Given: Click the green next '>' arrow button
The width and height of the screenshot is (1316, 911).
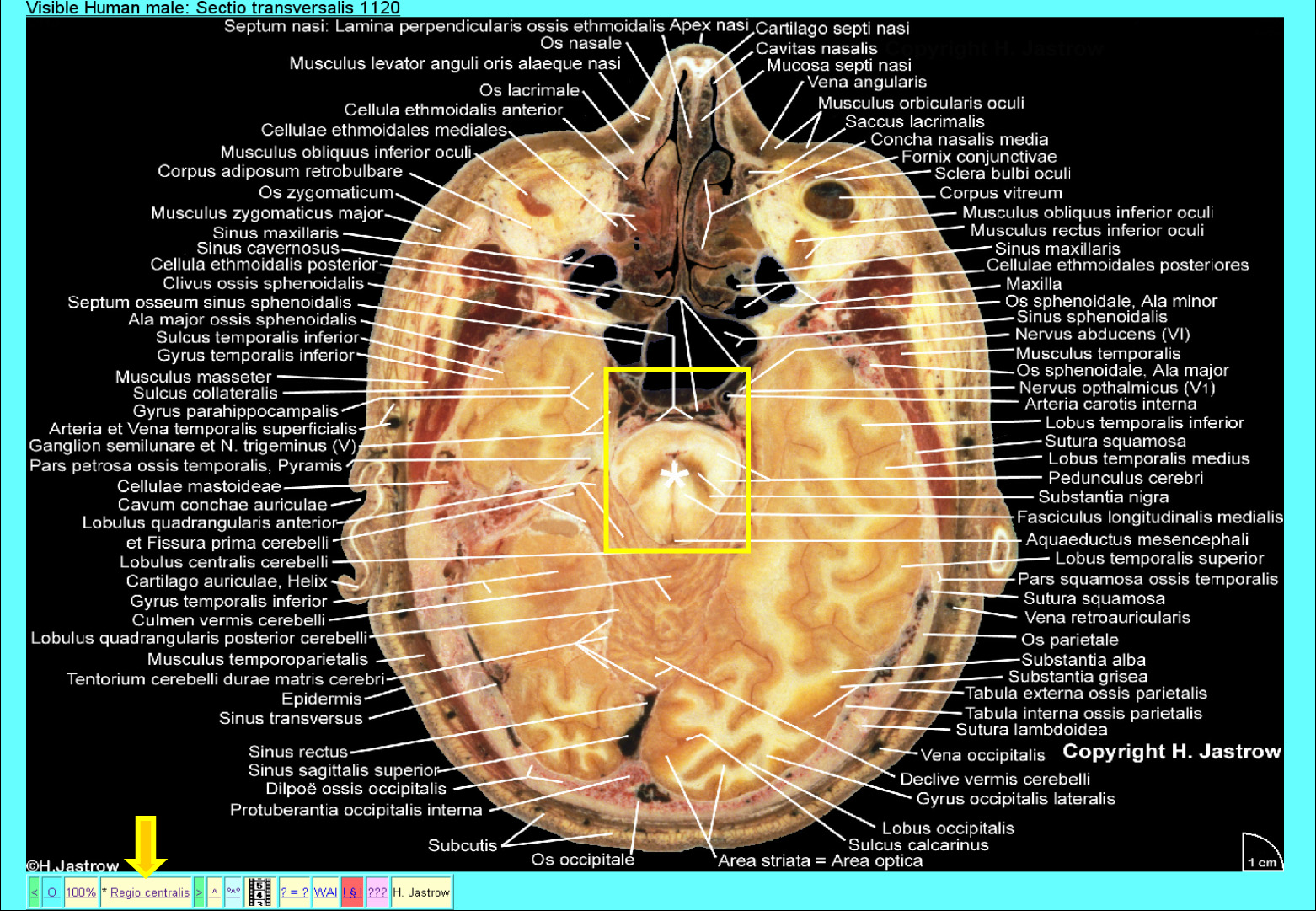Looking at the screenshot, I should (199, 892).
